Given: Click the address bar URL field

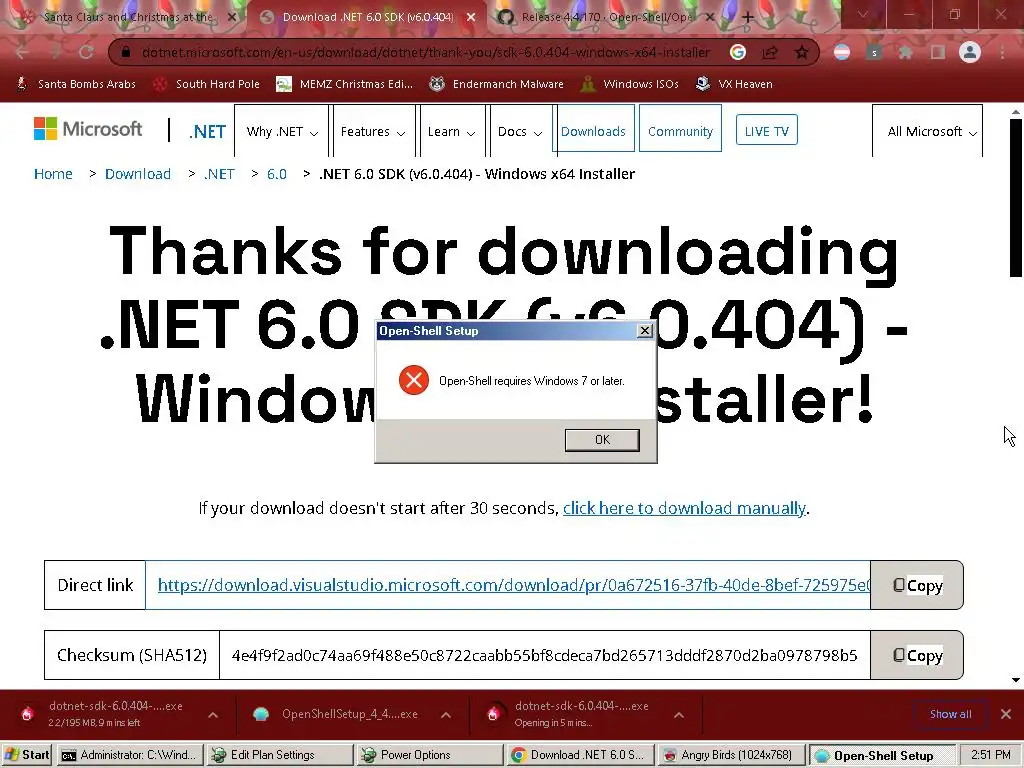Looking at the screenshot, I should click(425, 52).
